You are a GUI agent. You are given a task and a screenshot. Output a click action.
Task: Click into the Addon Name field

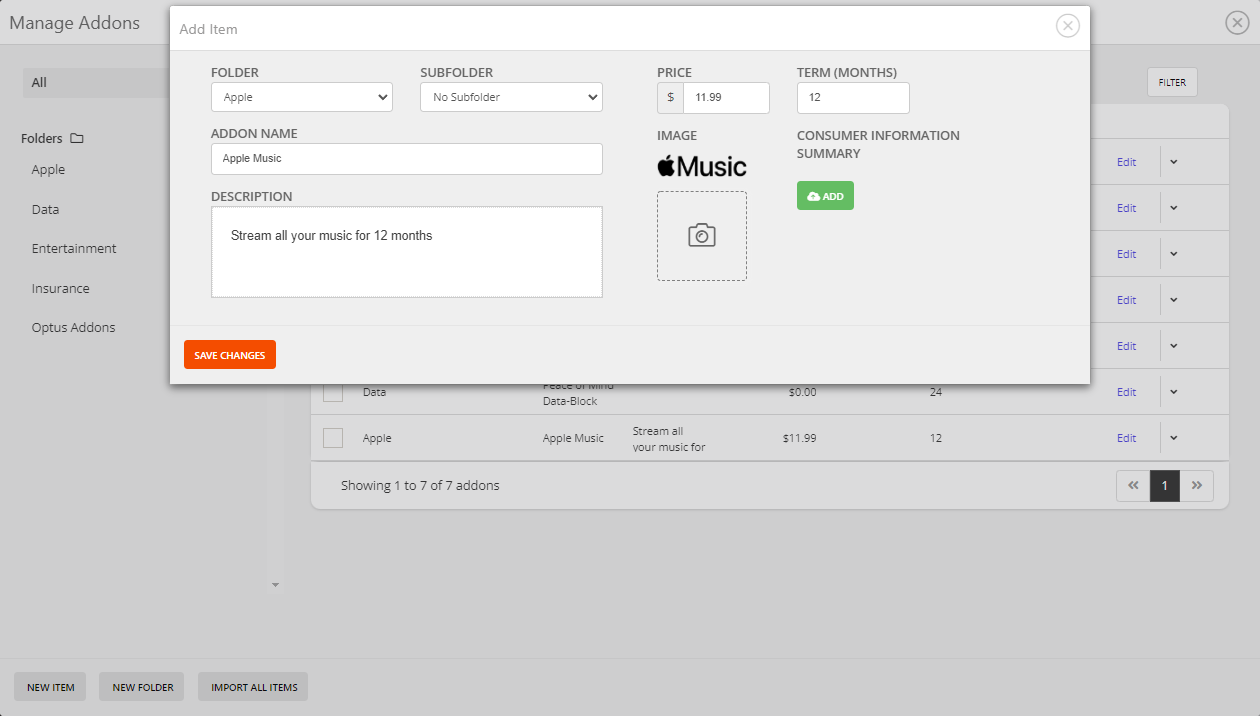406,159
